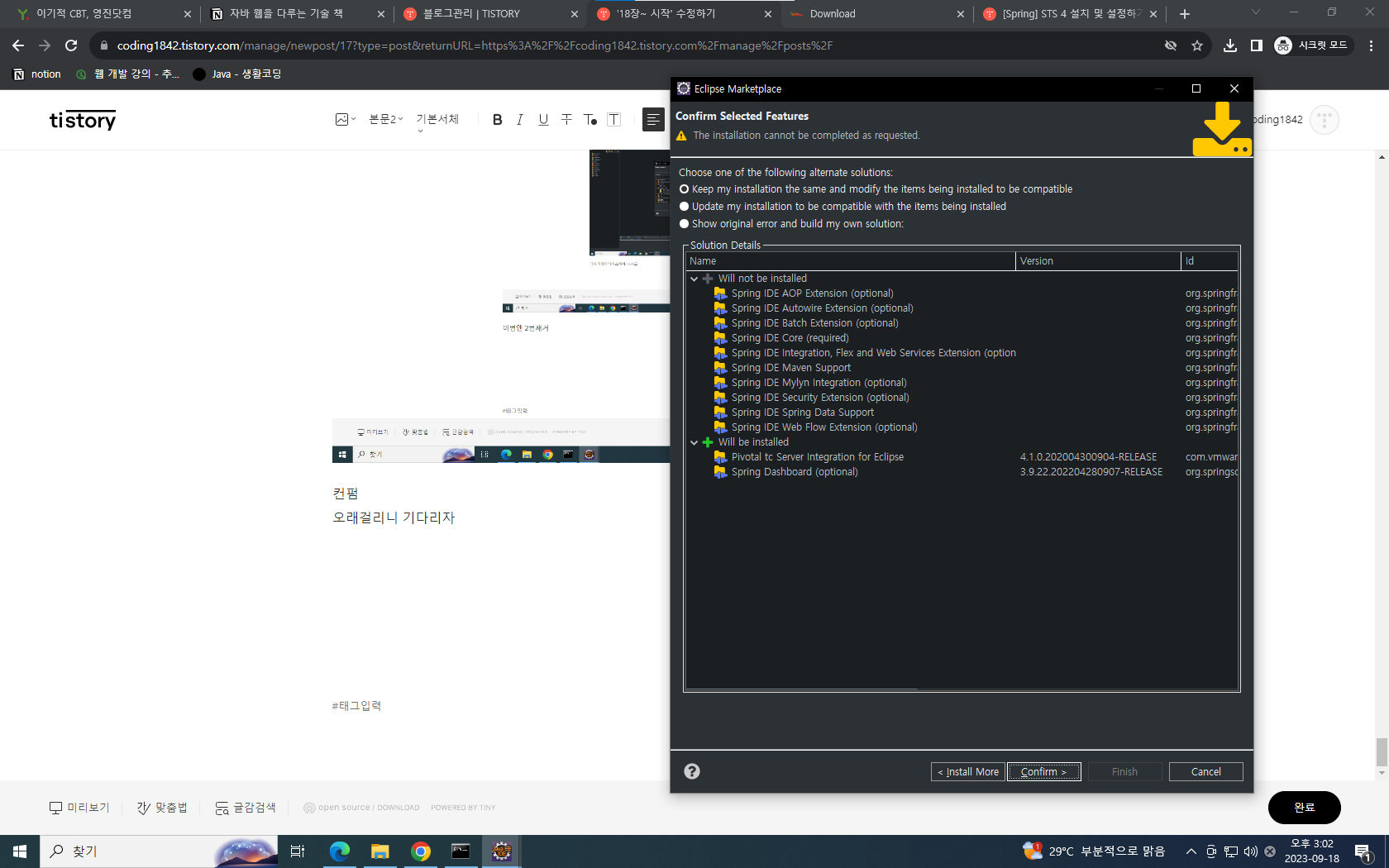The image size is (1389, 868).
Task: Select 'Show original error' radio option
Action: [x=684, y=224]
